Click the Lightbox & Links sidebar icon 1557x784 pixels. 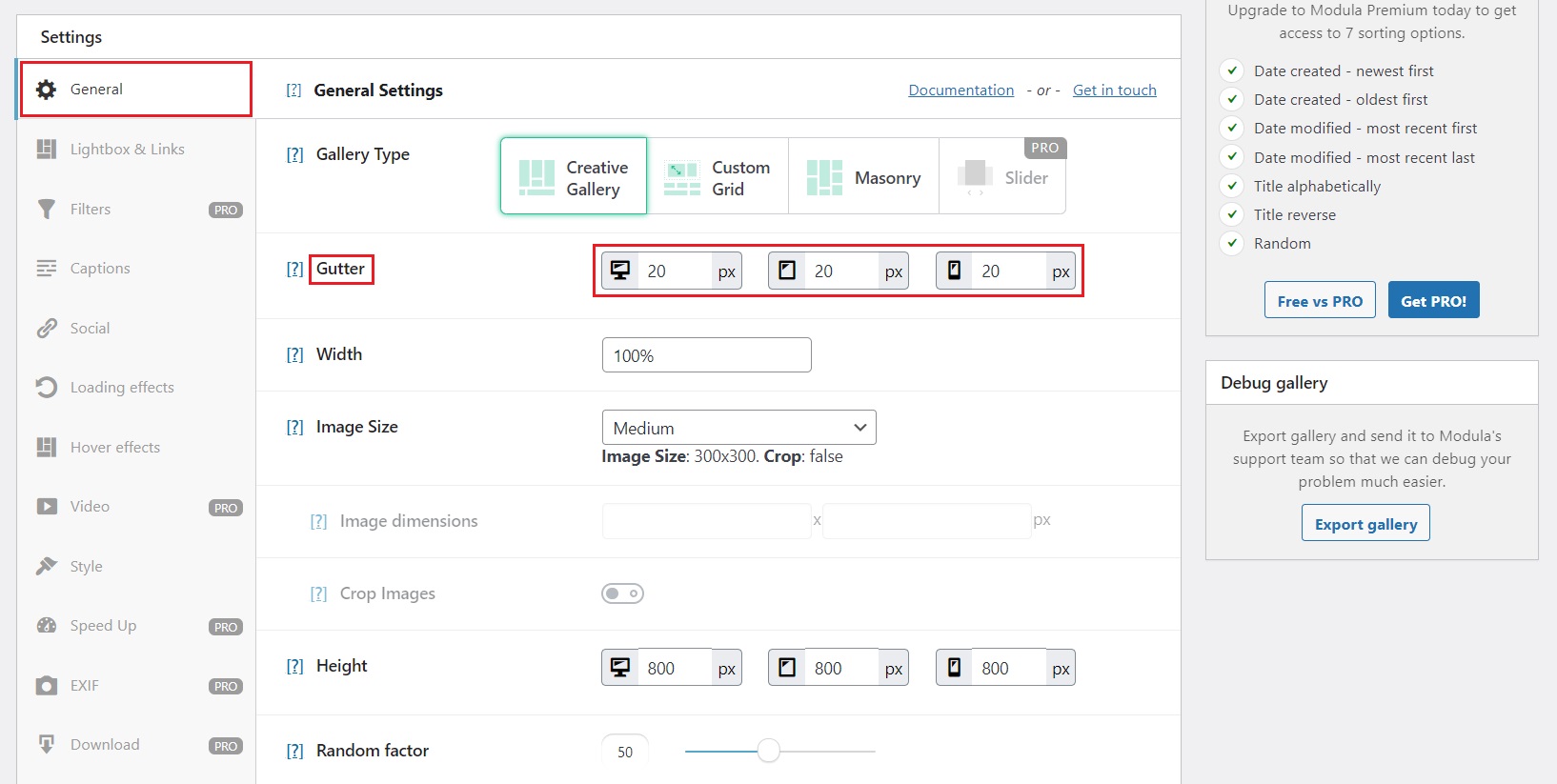46,150
